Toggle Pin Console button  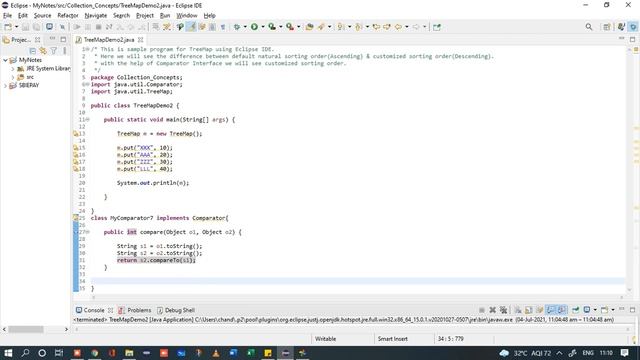(576, 310)
